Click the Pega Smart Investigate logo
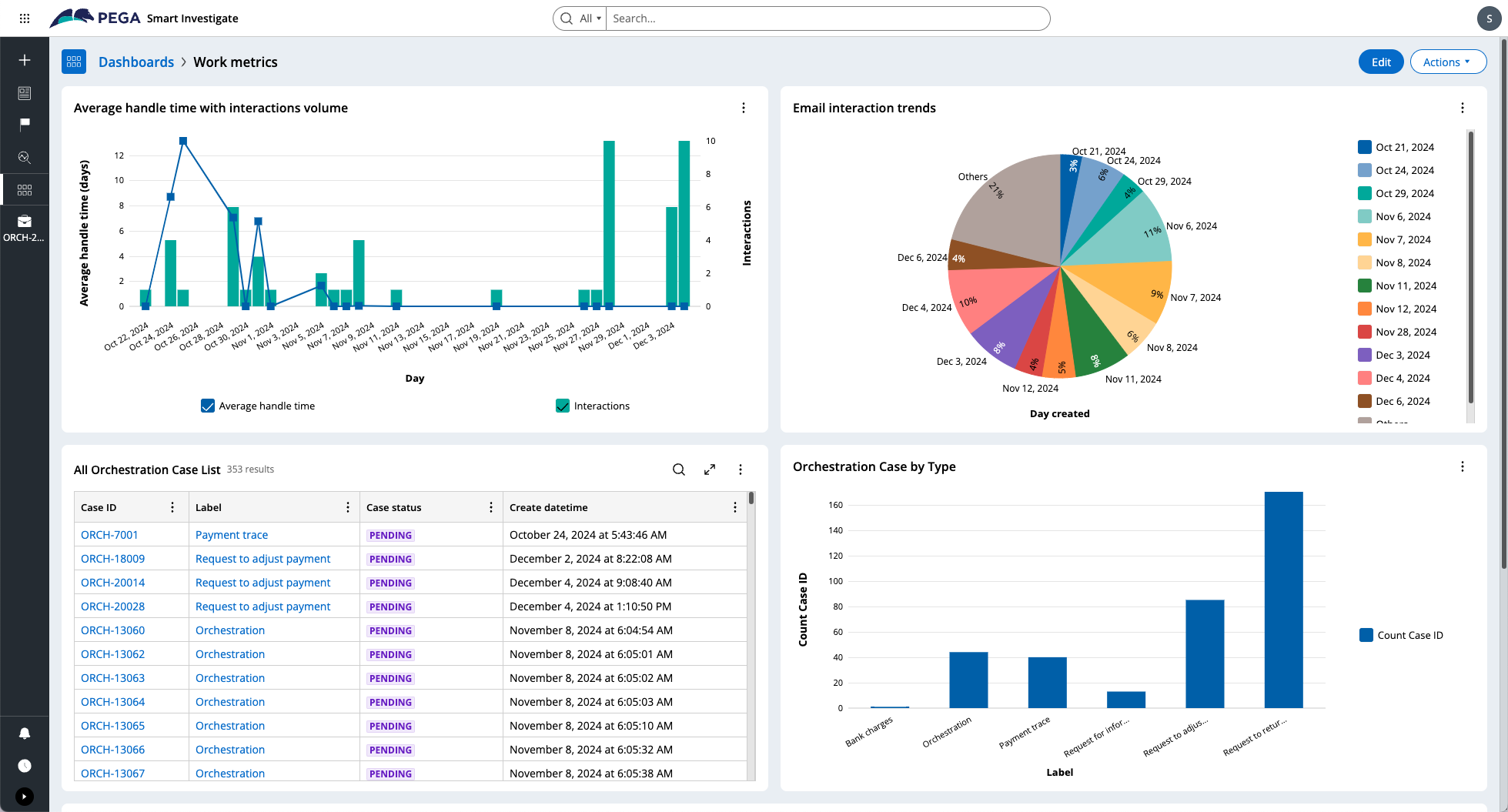The height and width of the screenshot is (812, 1508). coord(144,18)
